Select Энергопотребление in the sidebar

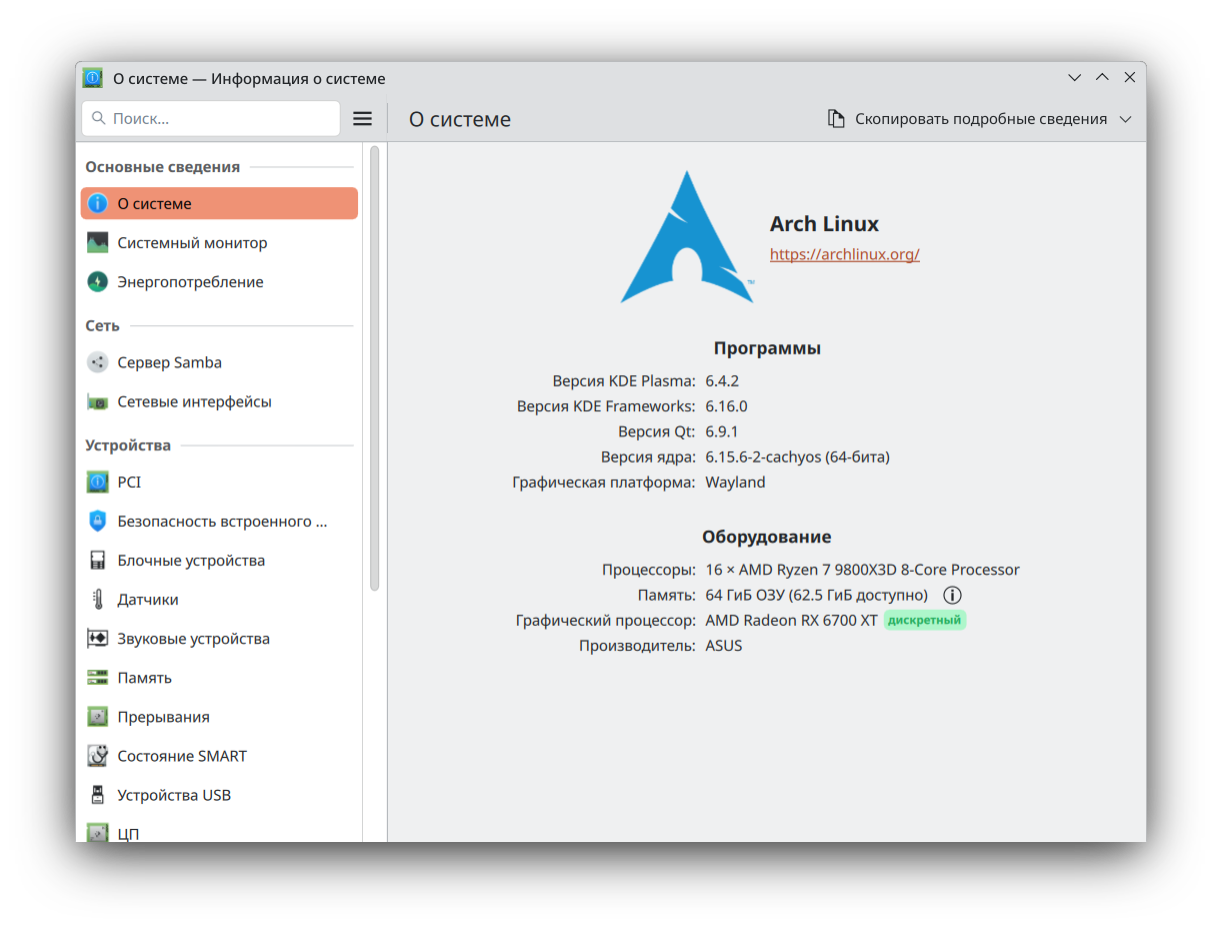[x=219, y=282]
